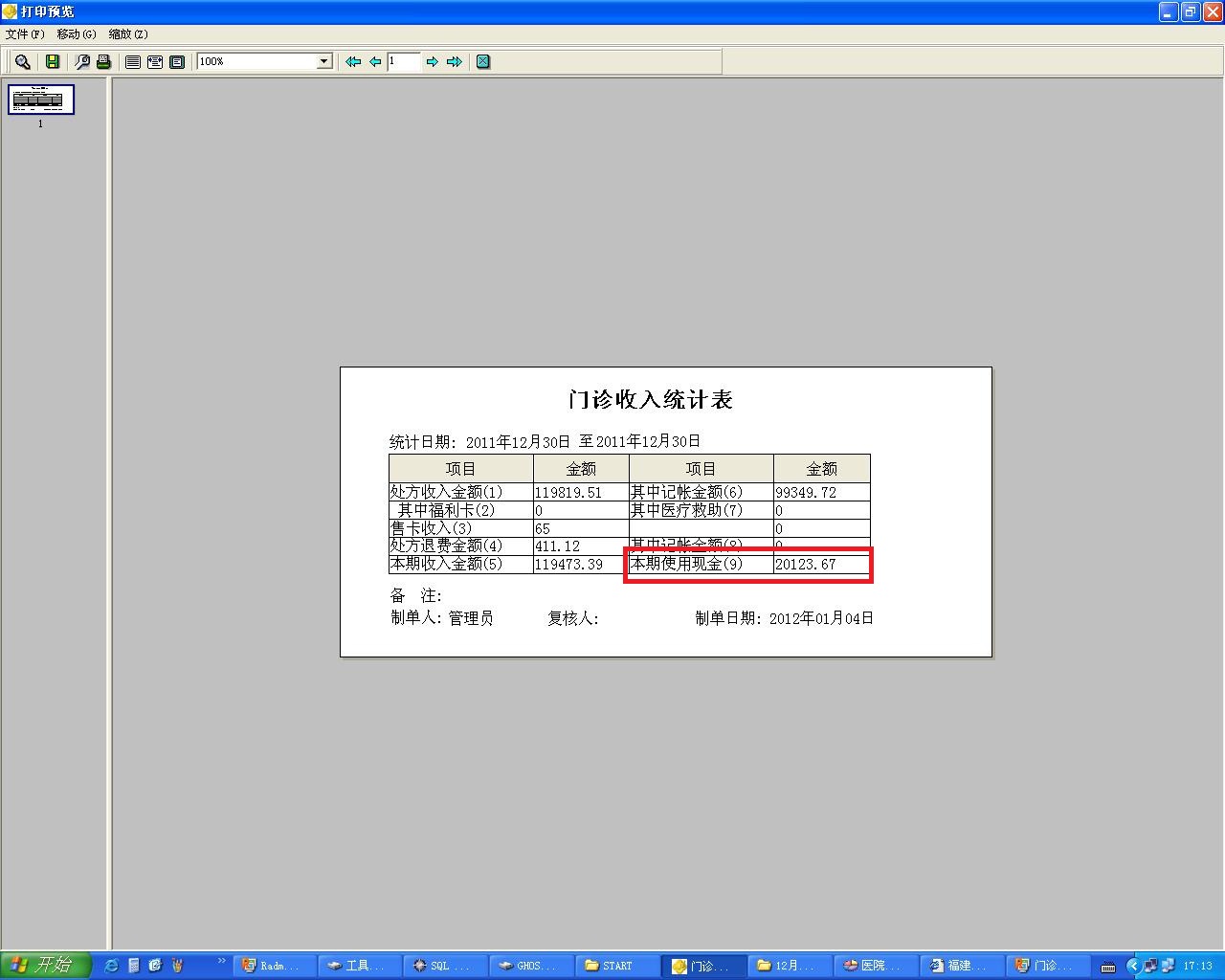Screen dimensions: 1225x980
Task: Click the magnifier-with-wrench toolbar icon
Action: pos(82,61)
